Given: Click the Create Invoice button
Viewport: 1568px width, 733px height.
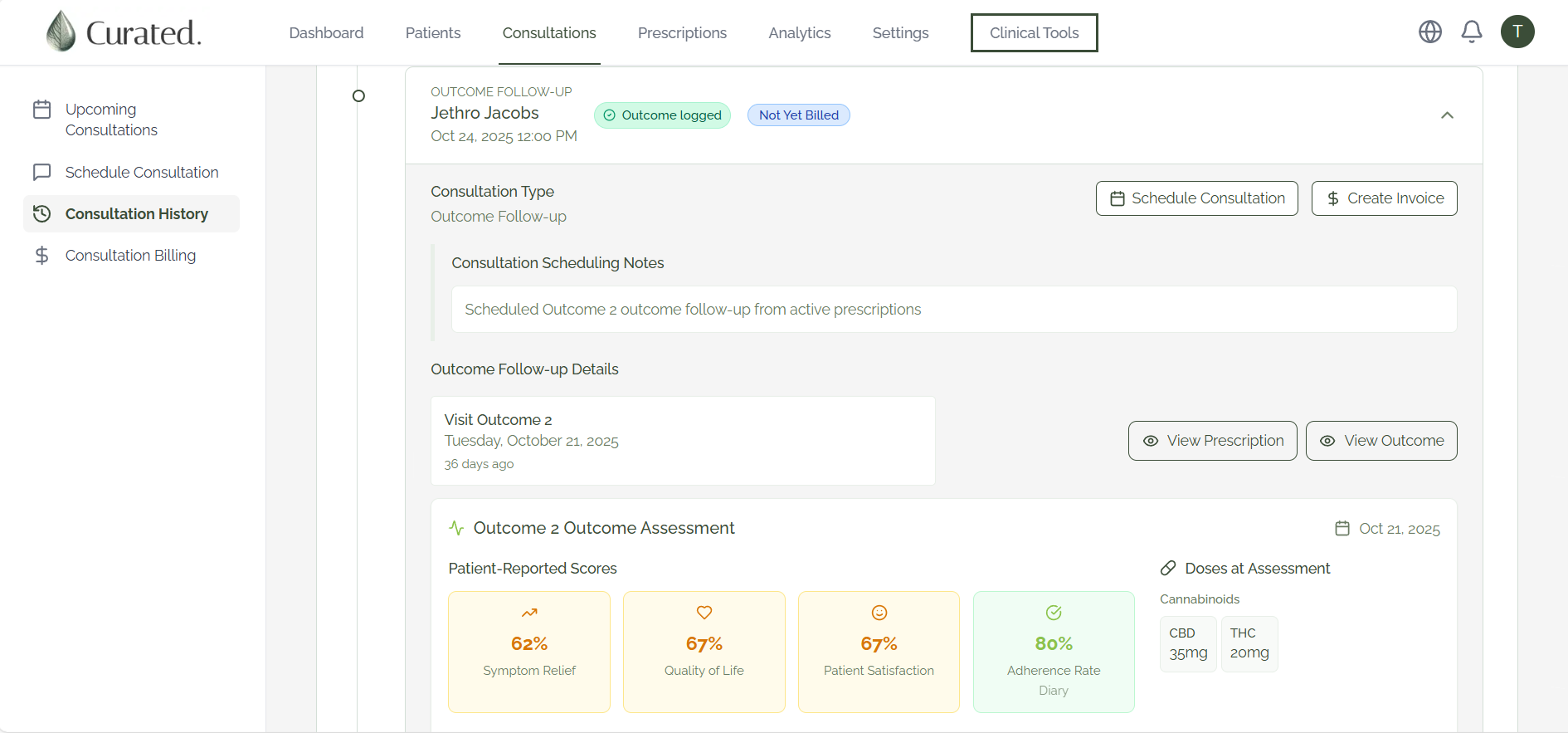Looking at the screenshot, I should [1384, 198].
